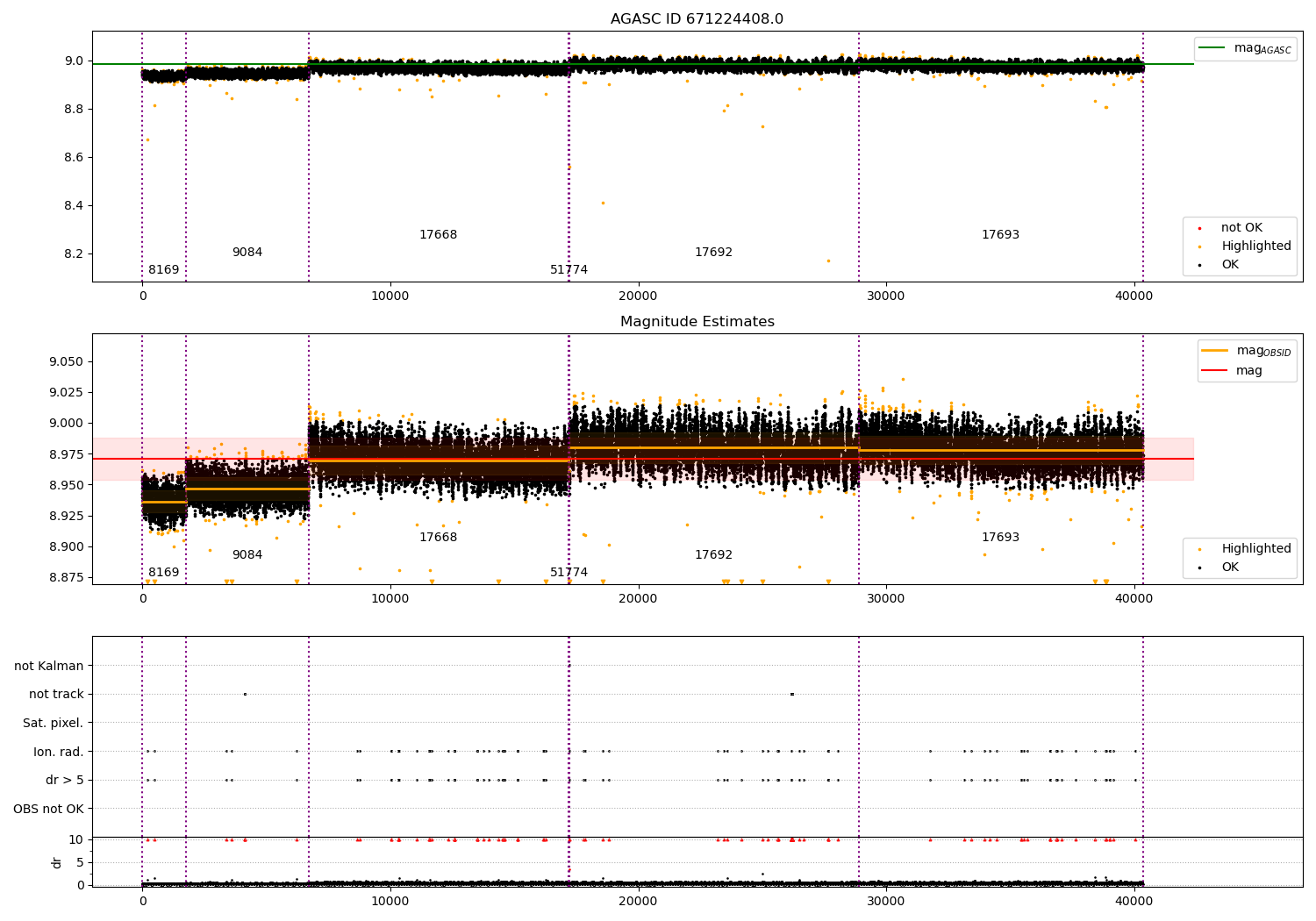This screenshot has height=921, width=1316.
Task: Click obsid label '9084' in top plot
Action: point(247,253)
